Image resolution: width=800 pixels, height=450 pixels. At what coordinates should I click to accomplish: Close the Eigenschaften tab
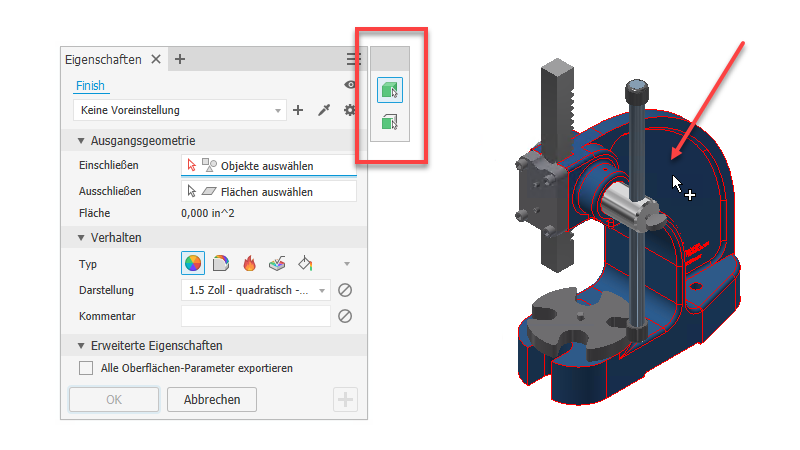tap(156, 59)
